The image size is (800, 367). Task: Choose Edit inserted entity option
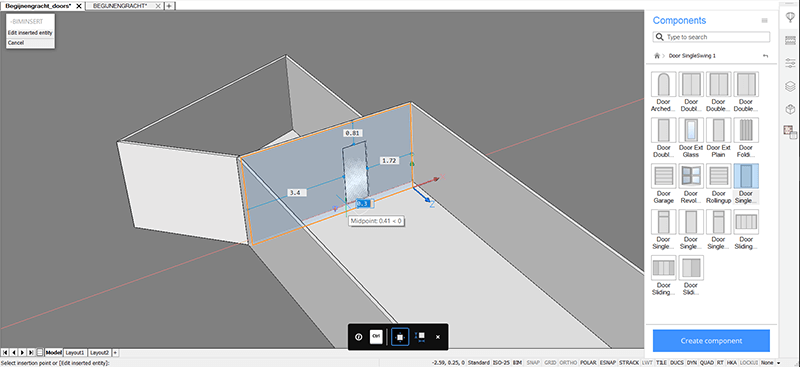(x=30, y=33)
